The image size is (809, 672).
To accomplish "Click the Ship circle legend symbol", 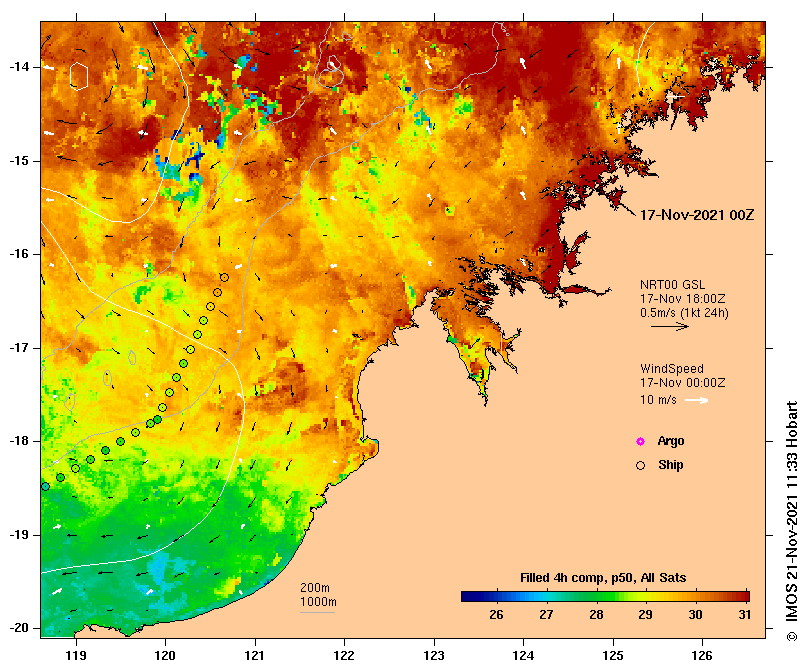I will point(640,466).
